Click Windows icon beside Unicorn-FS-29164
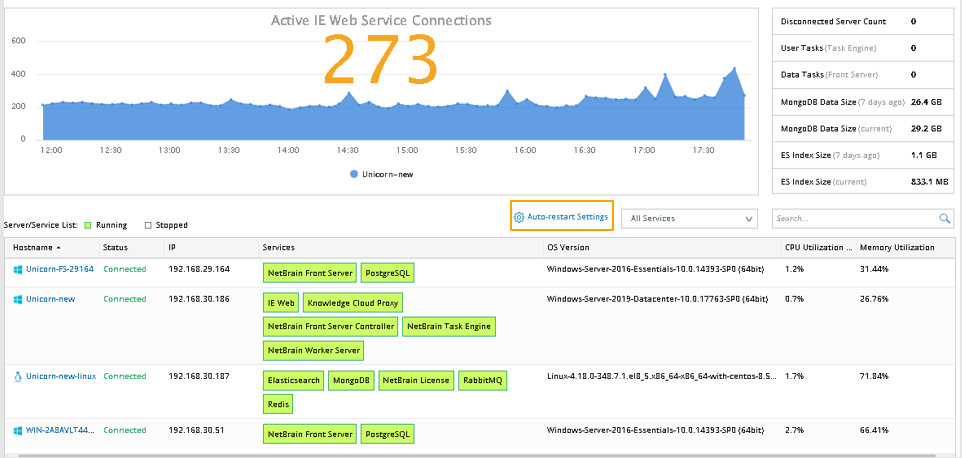 (x=18, y=269)
